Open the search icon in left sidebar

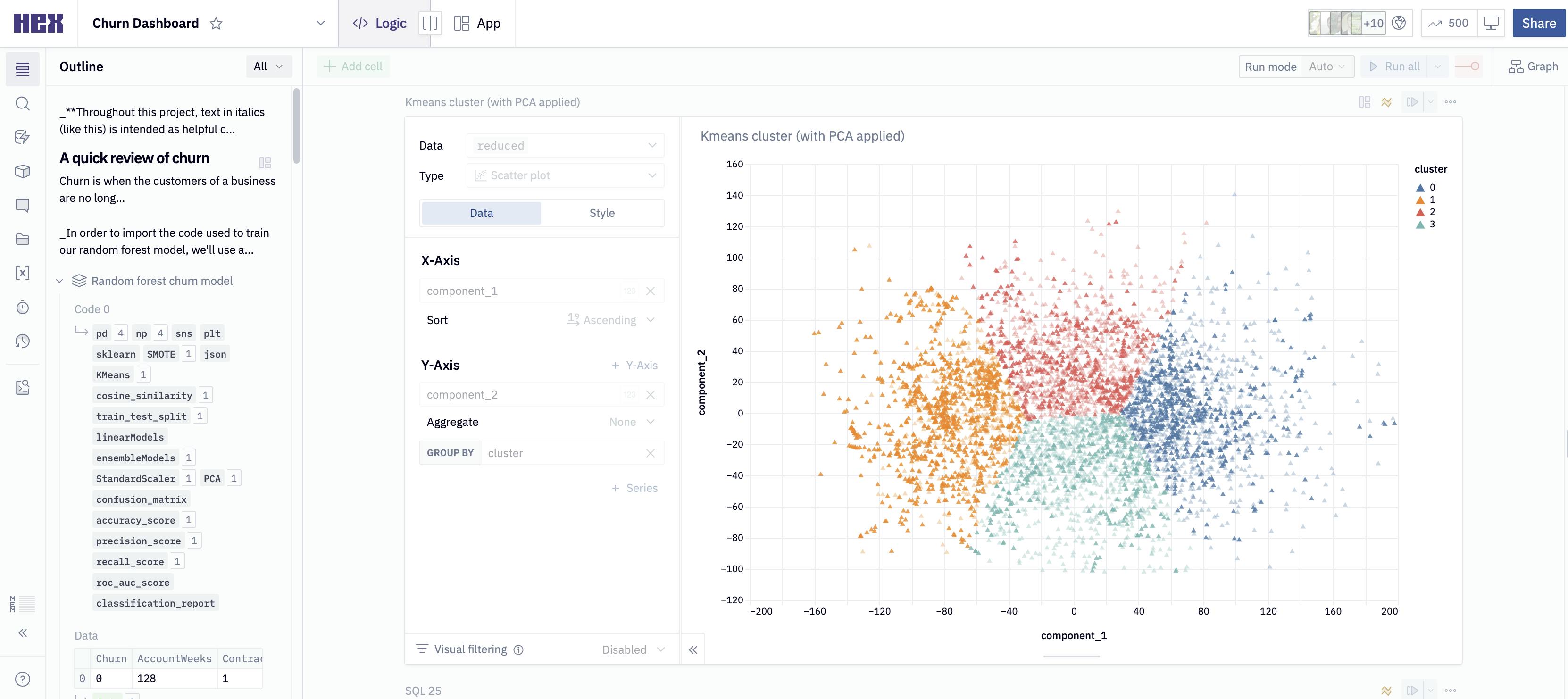23,103
